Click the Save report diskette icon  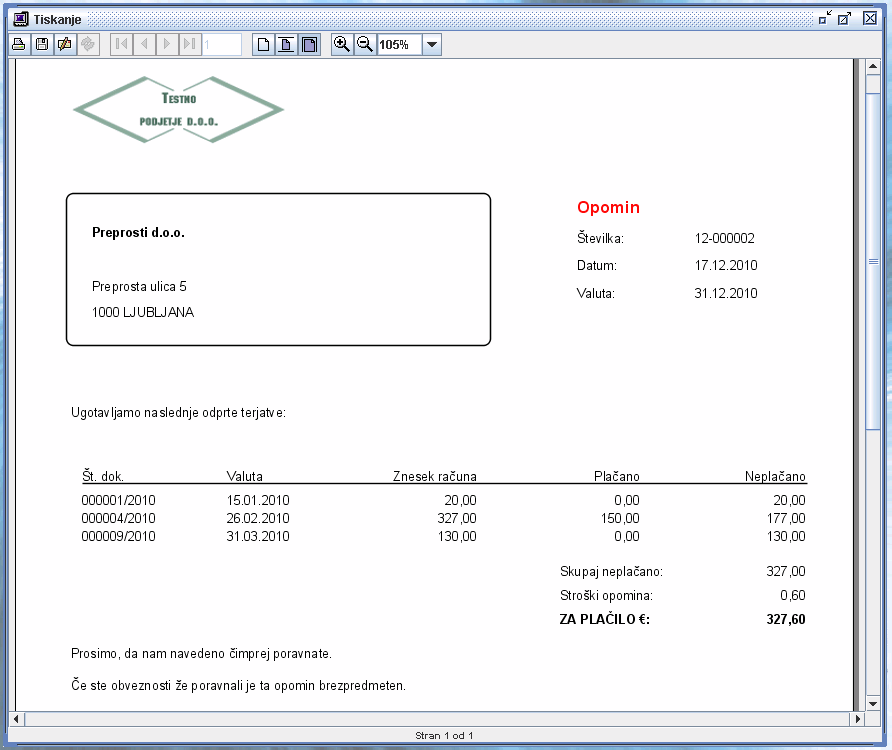point(42,45)
